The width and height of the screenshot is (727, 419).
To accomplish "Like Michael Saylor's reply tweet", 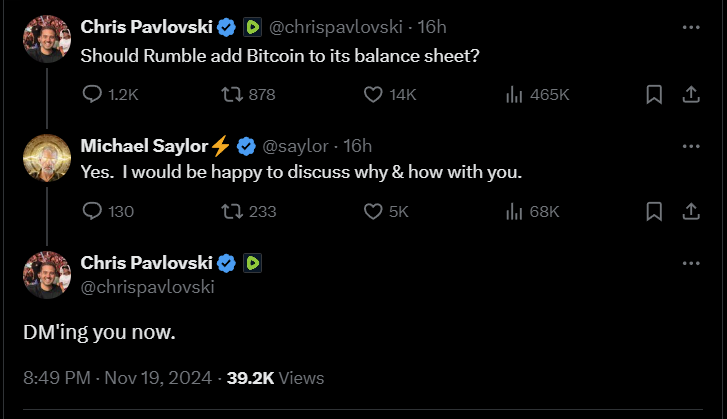I will [373, 211].
